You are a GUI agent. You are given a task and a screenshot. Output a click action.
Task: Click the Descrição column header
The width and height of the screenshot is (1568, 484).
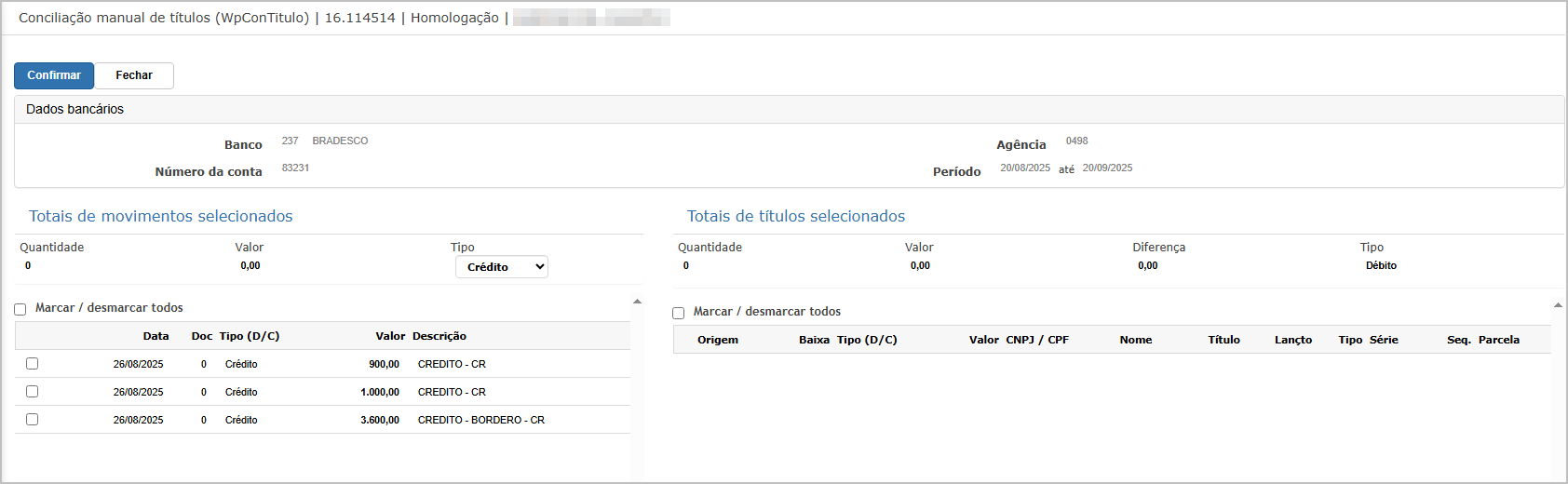[x=439, y=336]
